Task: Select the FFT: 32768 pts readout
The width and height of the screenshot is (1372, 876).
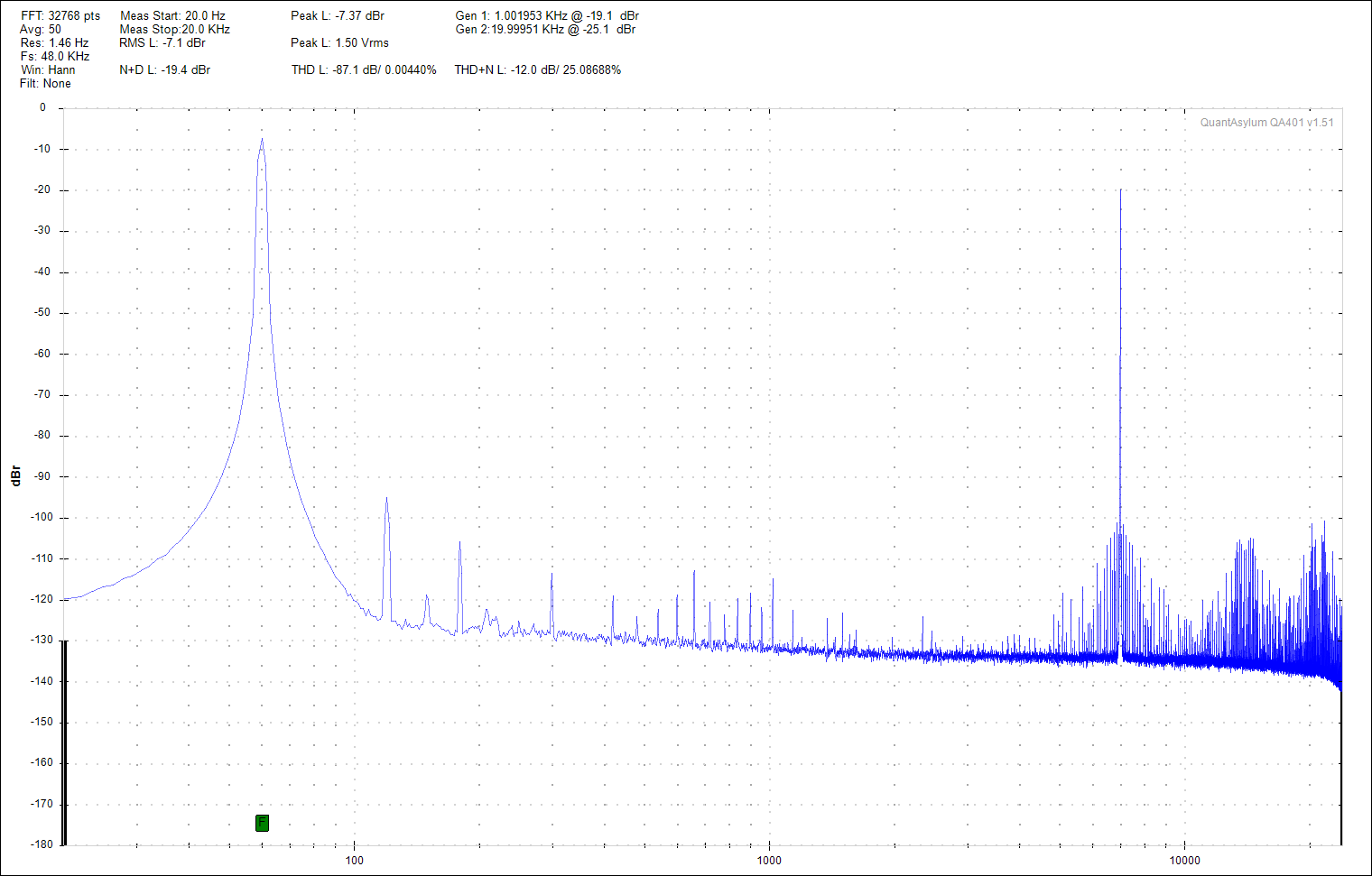Action: (60, 16)
